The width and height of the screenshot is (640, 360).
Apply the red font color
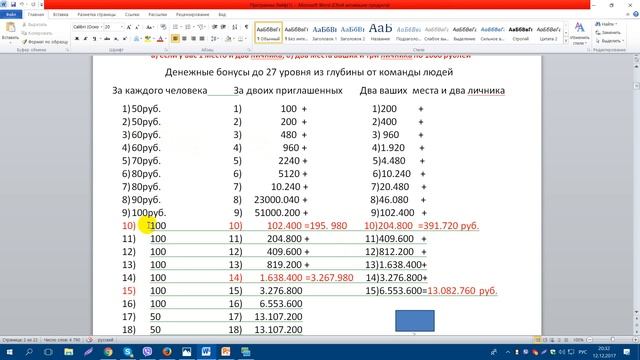coord(160,39)
